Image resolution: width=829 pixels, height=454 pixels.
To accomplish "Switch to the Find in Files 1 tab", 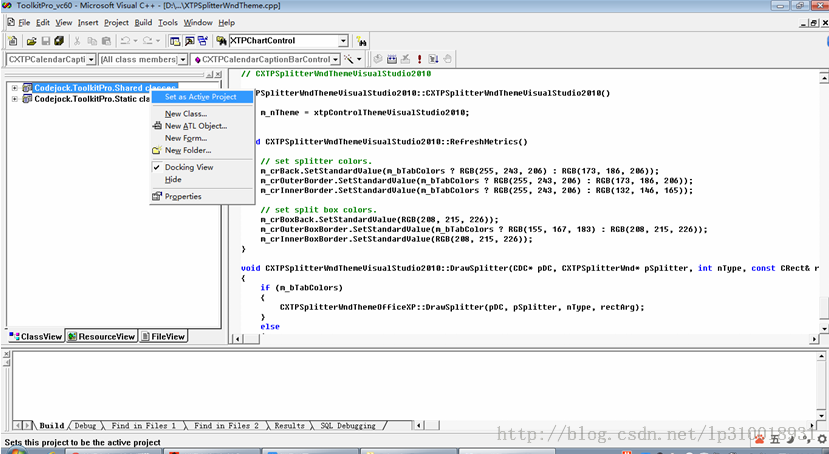I will tap(143, 425).
